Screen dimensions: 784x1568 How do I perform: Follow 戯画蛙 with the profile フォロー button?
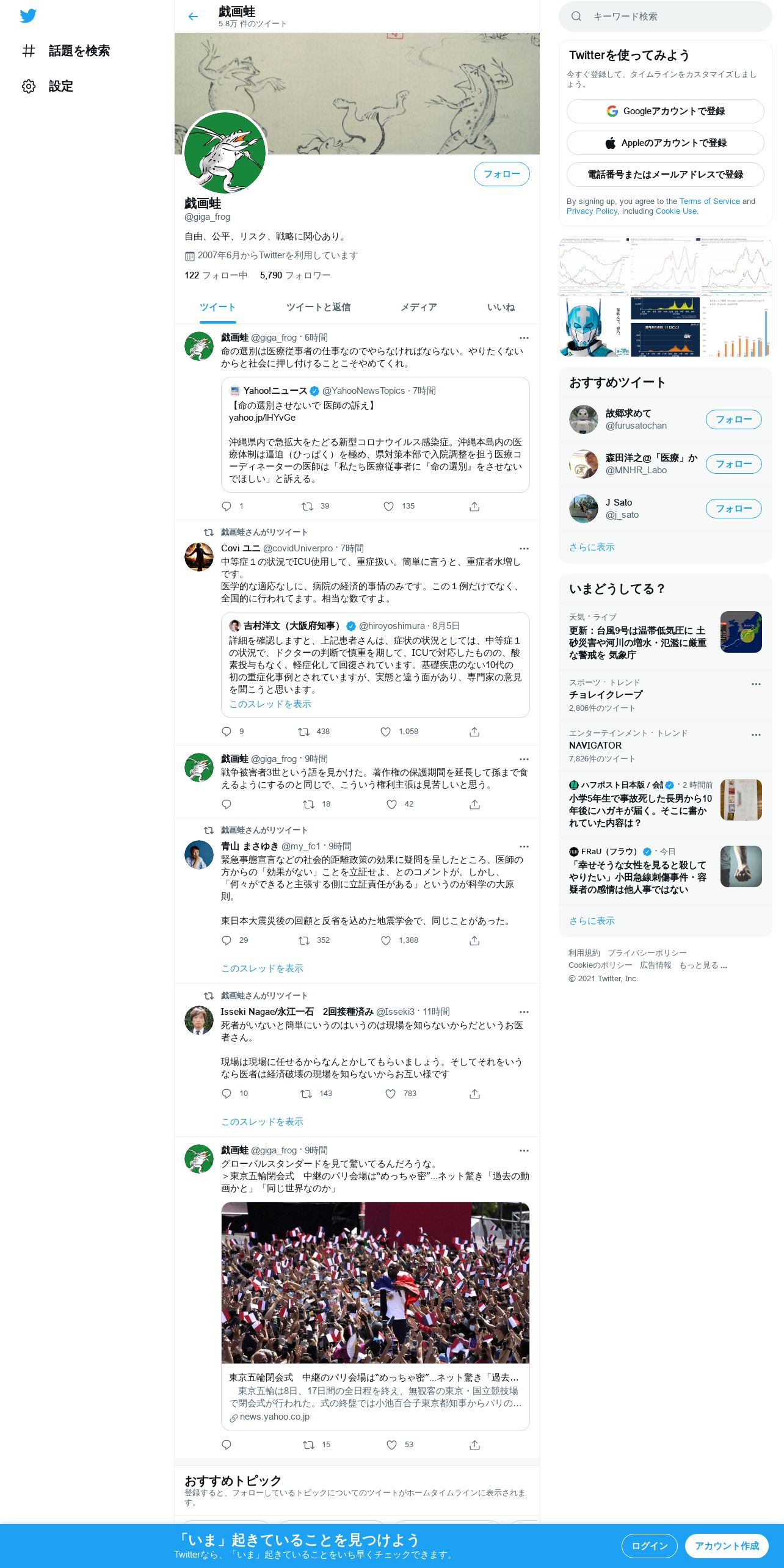[x=502, y=174]
